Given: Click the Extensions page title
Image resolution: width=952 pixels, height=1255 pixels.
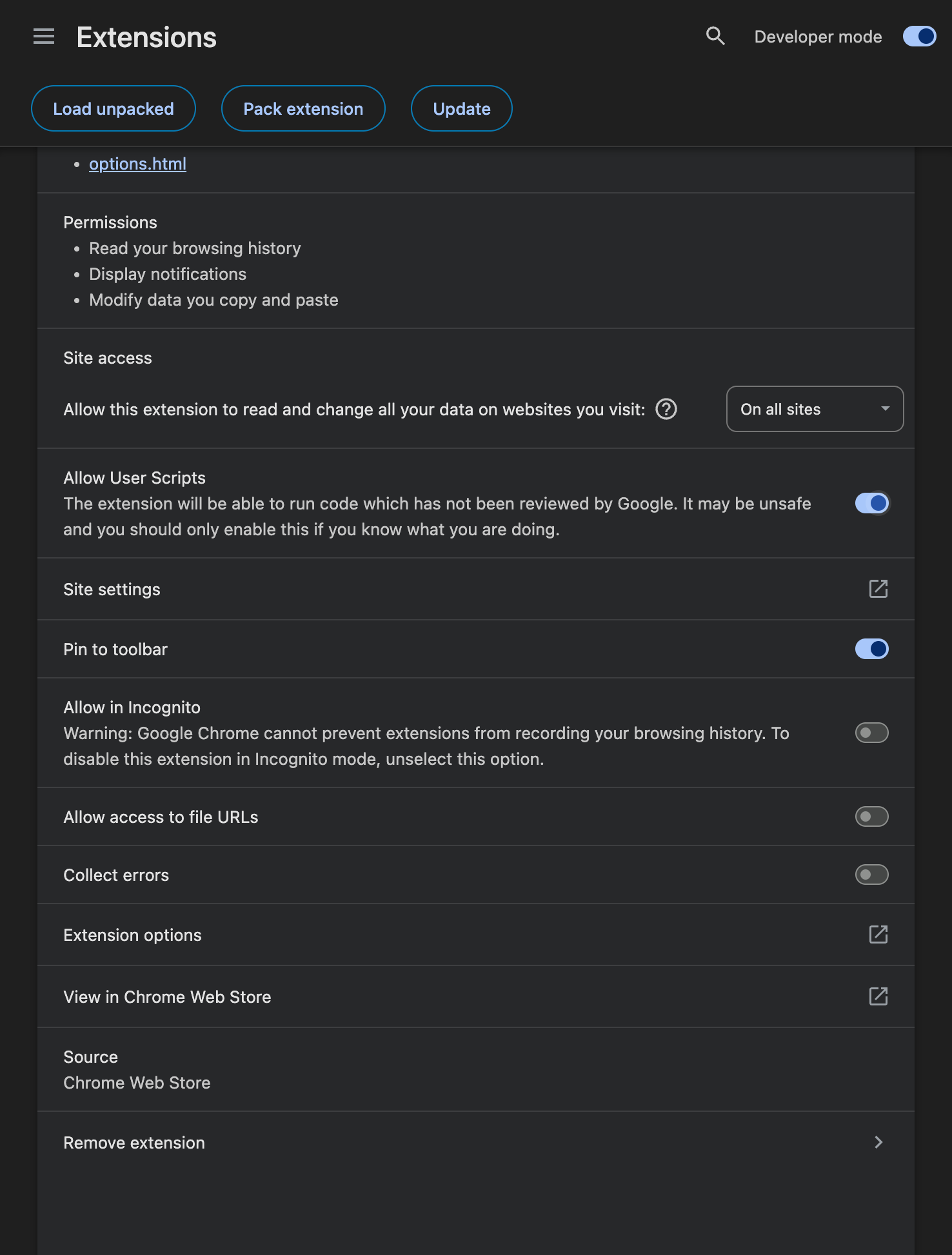Looking at the screenshot, I should pos(146,37).
